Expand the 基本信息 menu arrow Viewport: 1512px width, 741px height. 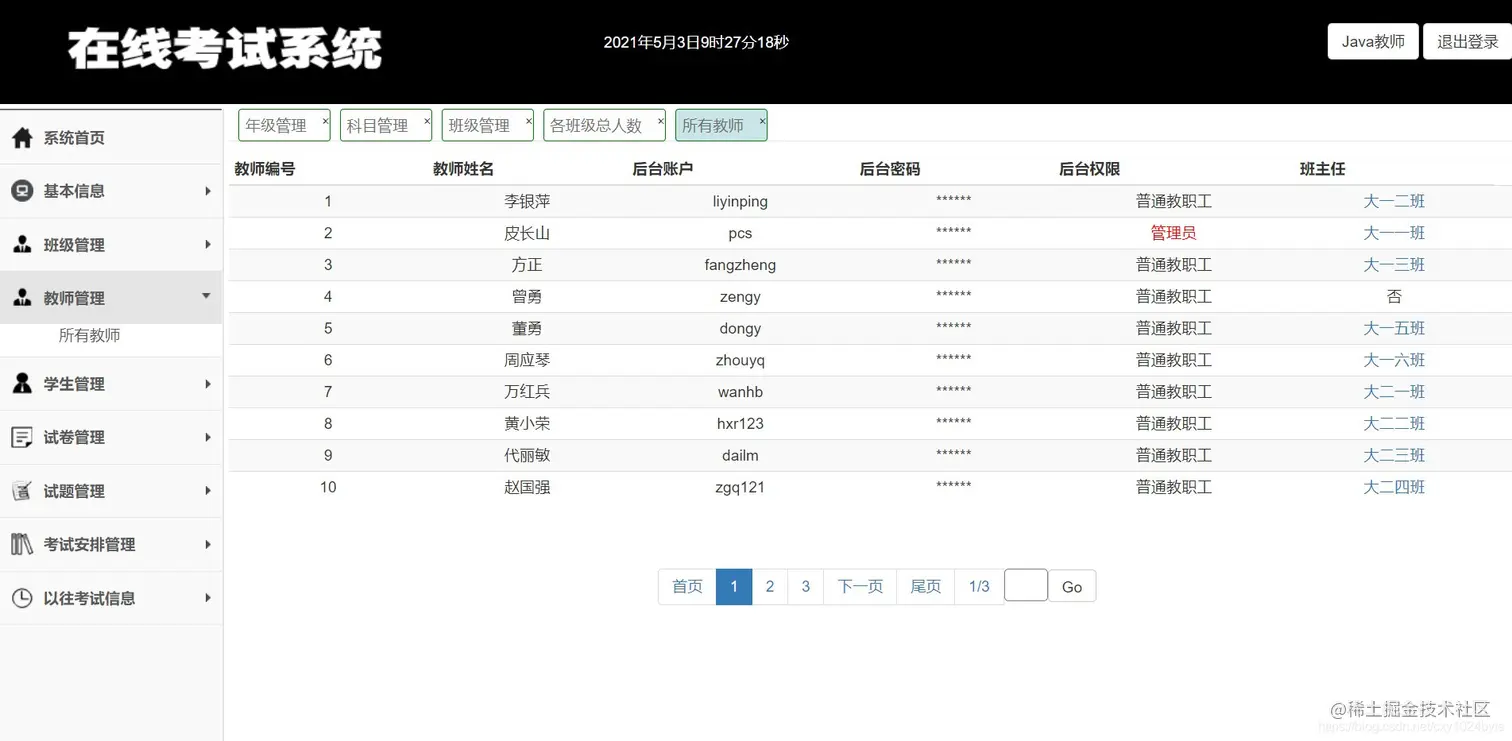(208, 191)
